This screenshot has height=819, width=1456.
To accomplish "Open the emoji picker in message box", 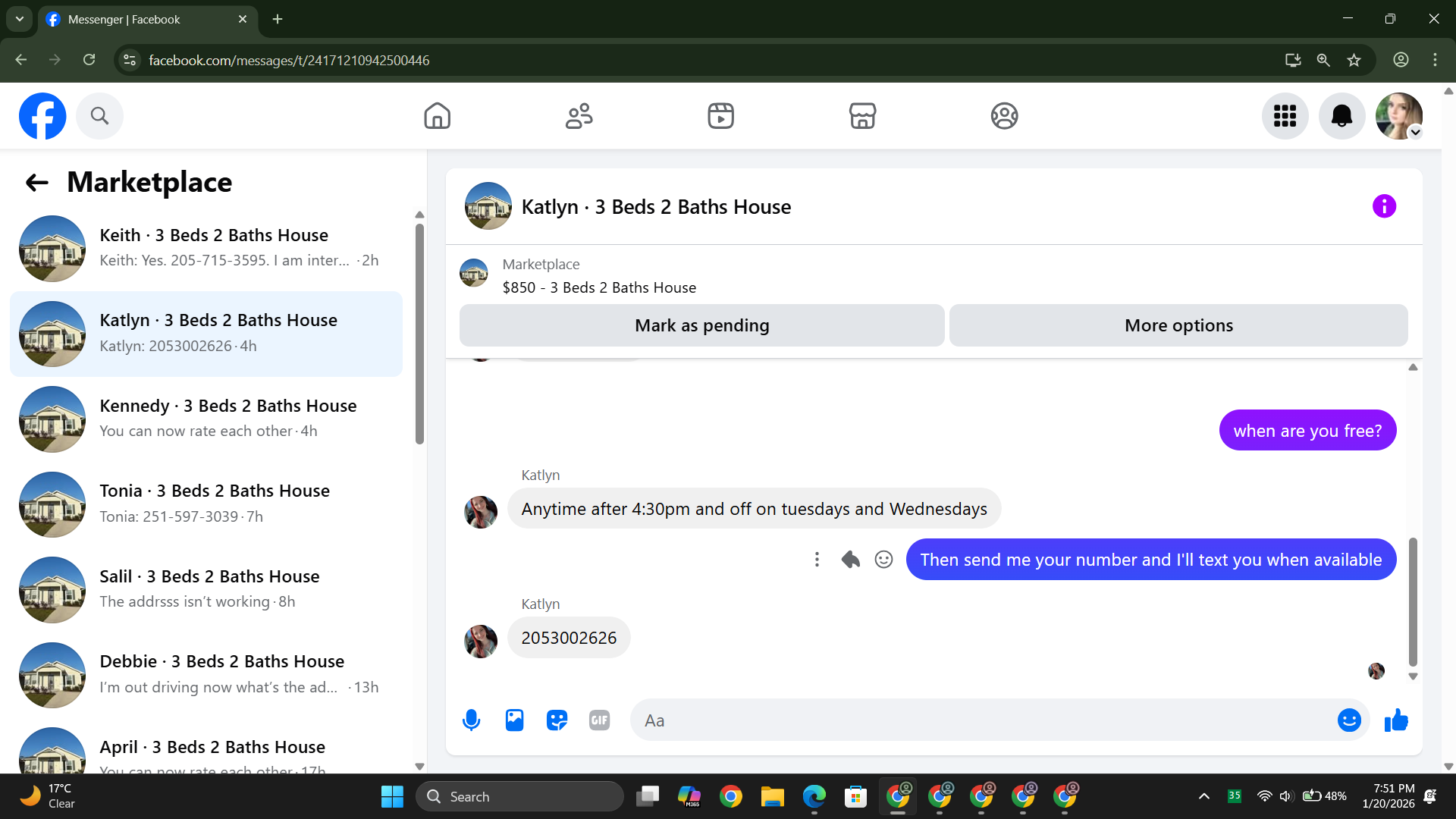I will coord(1349,720).
